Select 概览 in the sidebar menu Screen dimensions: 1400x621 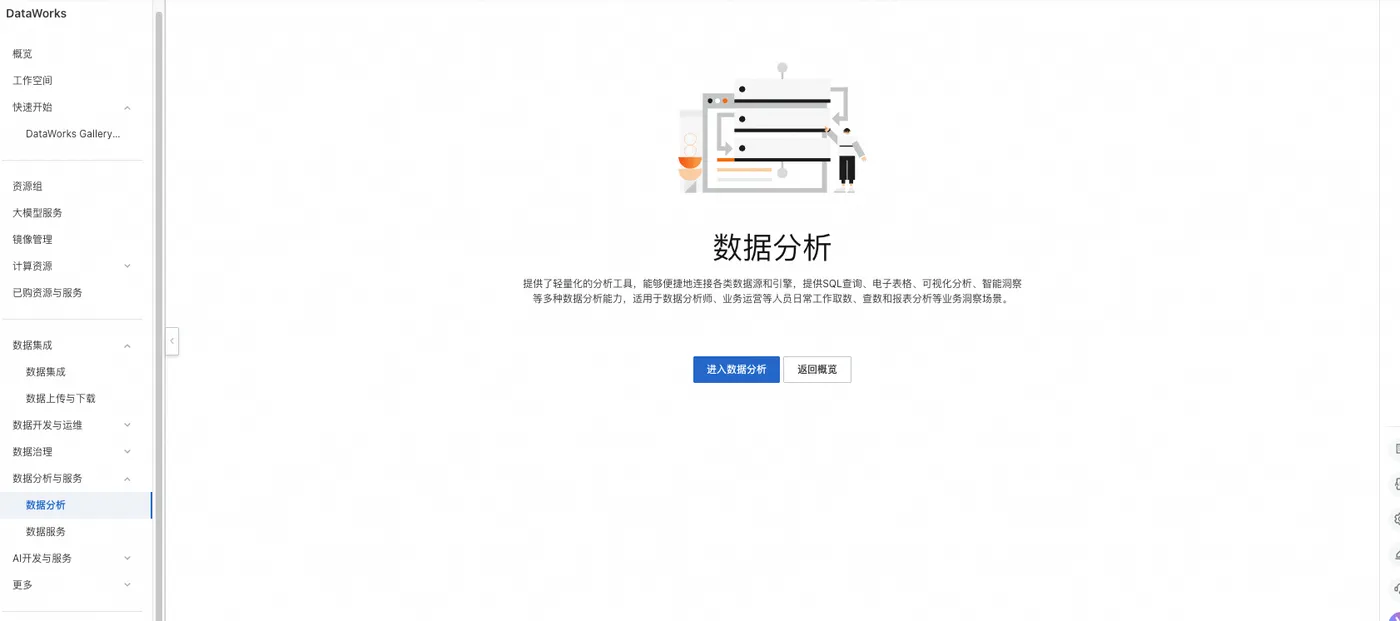[21, 53]
